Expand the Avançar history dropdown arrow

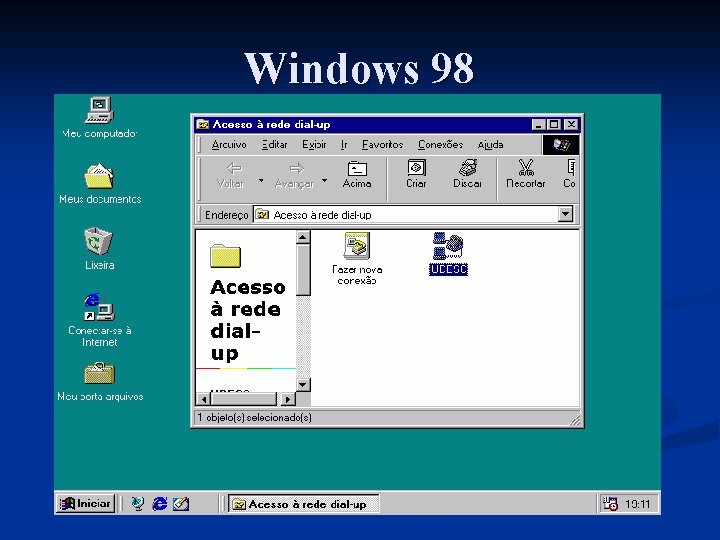click(325, 180)
